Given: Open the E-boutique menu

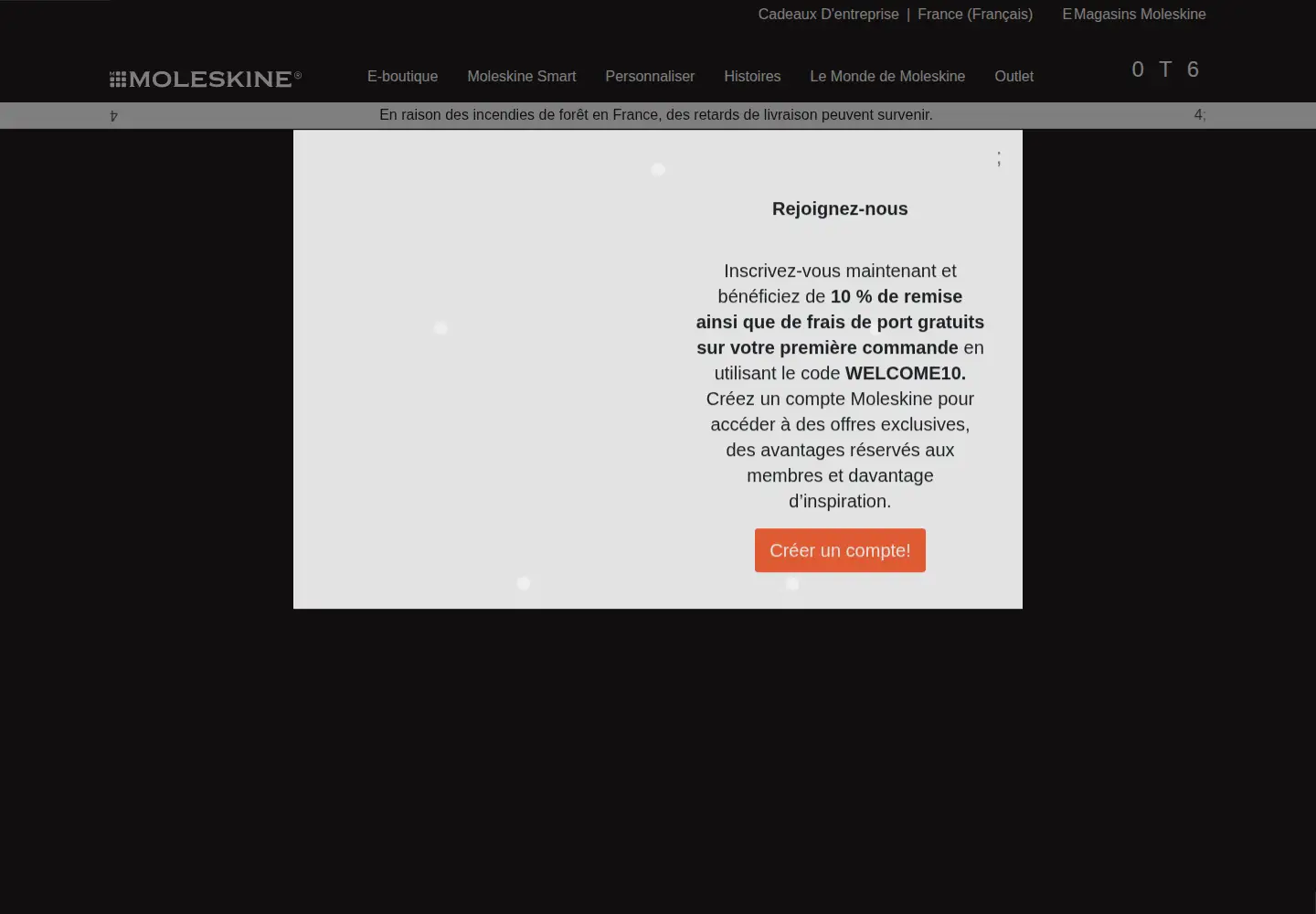Looking at the screenshot, I should [x=402, y=77].
